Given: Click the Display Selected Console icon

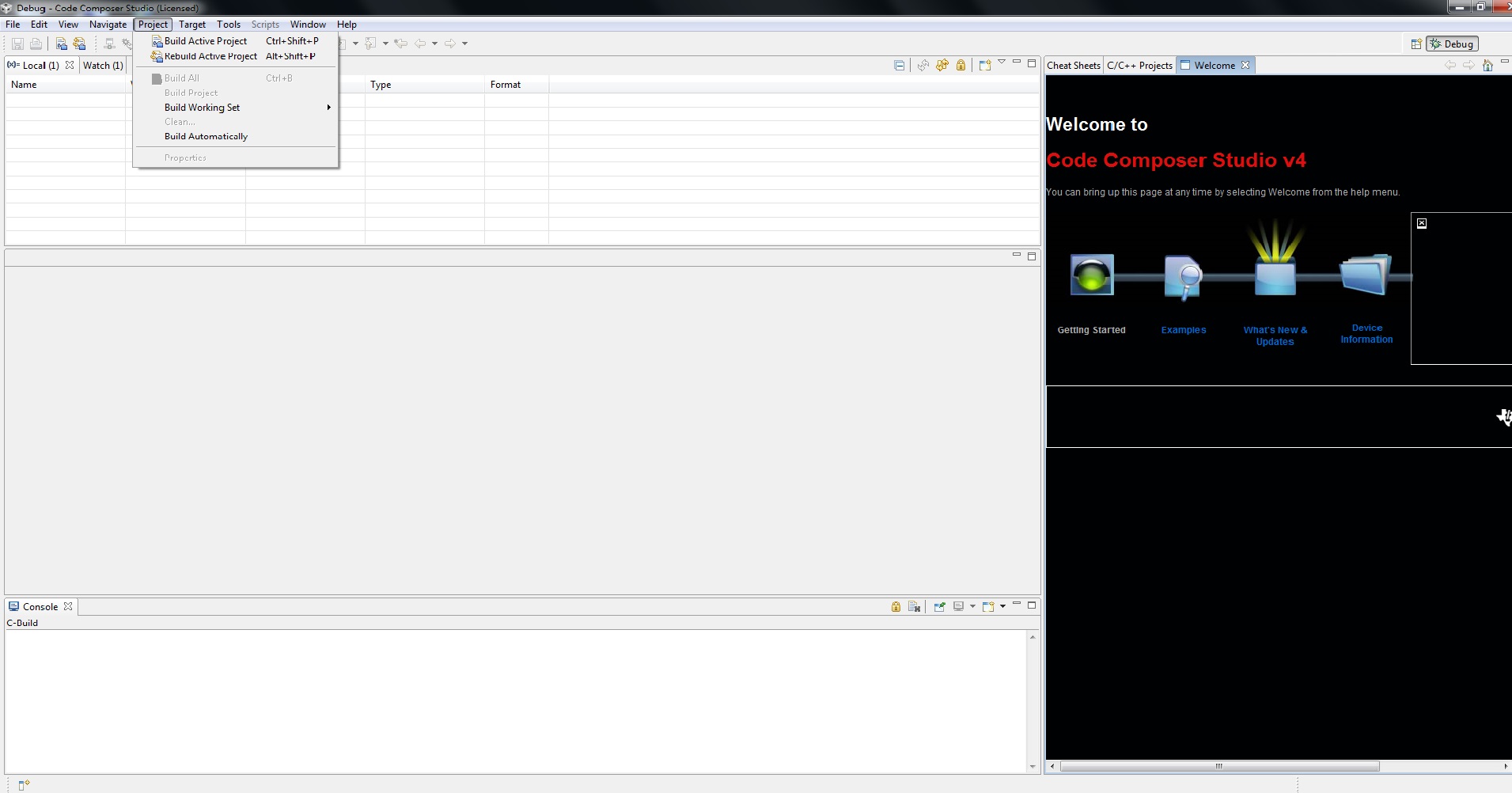Looking at the screenshot, I should coord(959,606).
